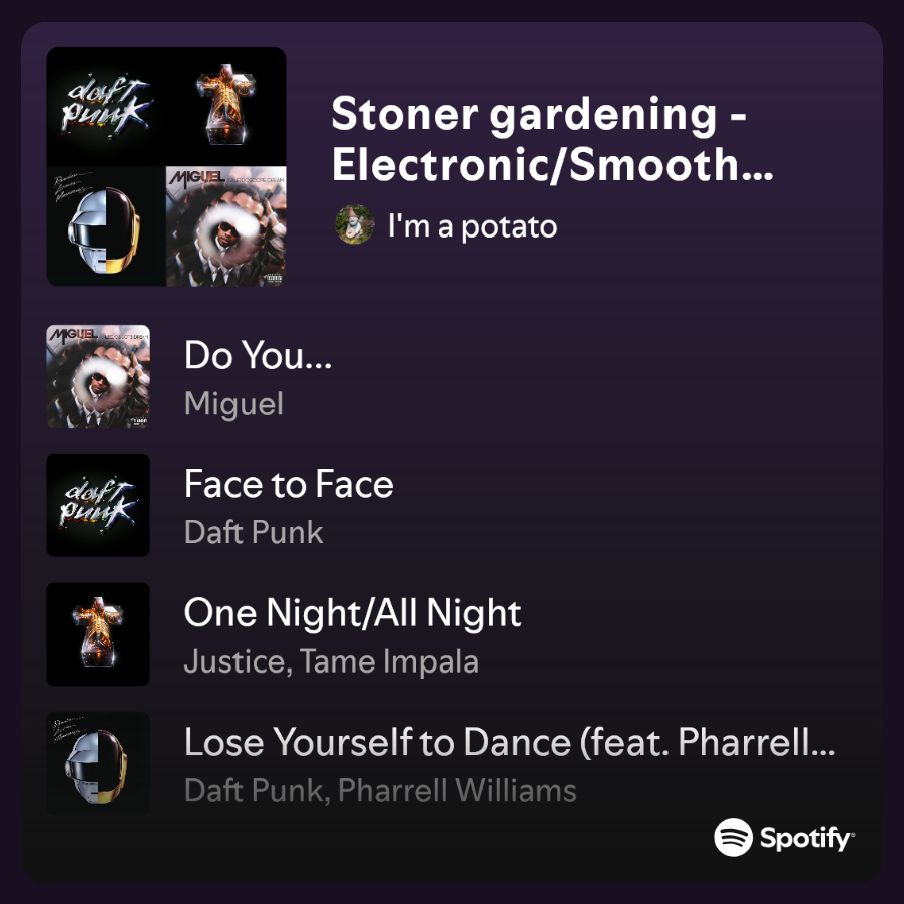Click the Miguel album art beside Do You...

[x=98, y=376]
